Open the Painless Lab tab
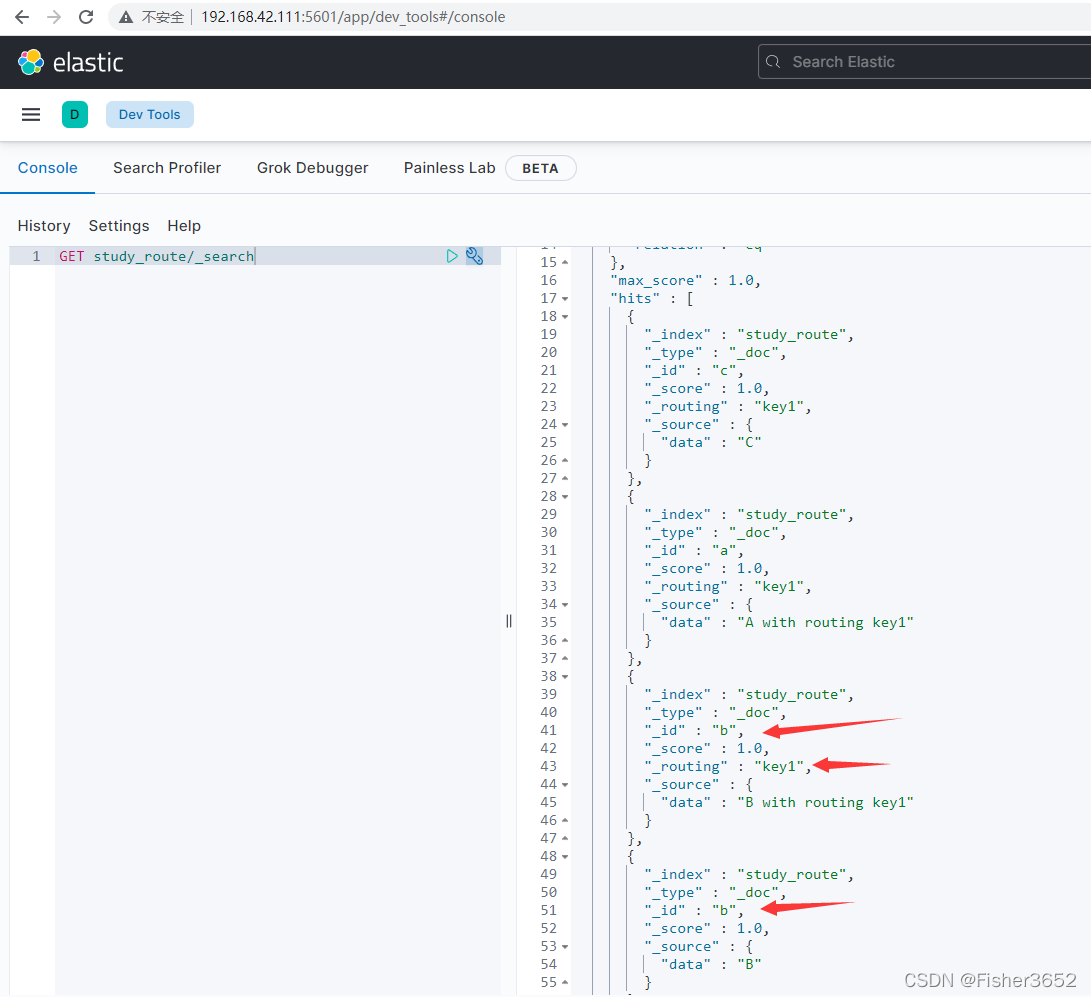1091x997 pixels. 449,168
